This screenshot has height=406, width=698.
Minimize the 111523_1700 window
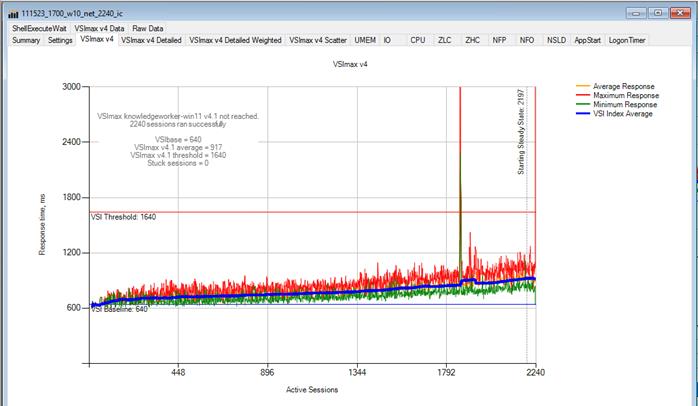(636, 13)
